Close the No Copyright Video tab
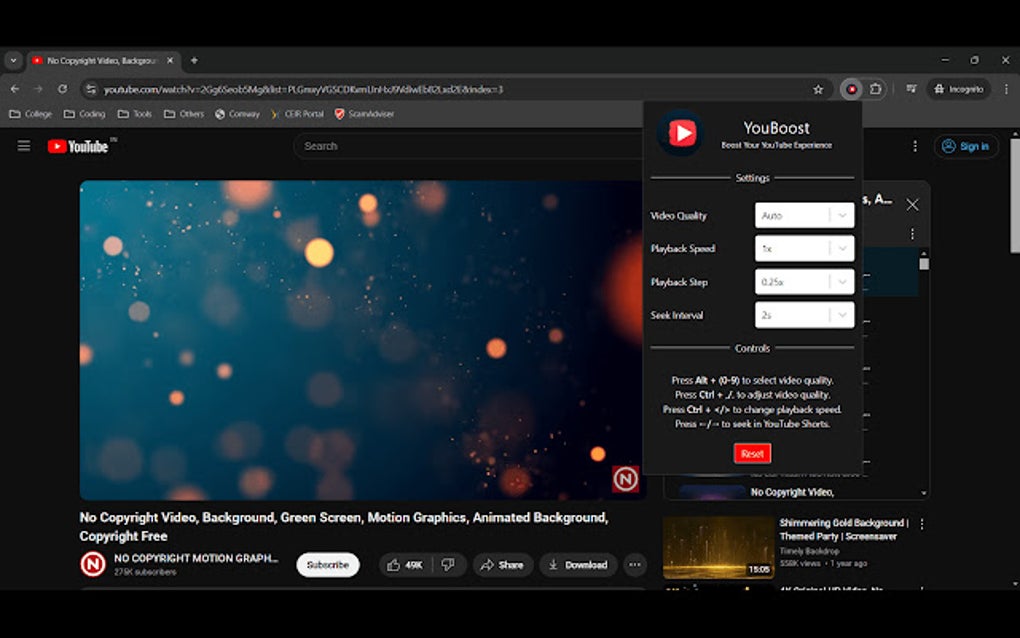 point(170,60)
